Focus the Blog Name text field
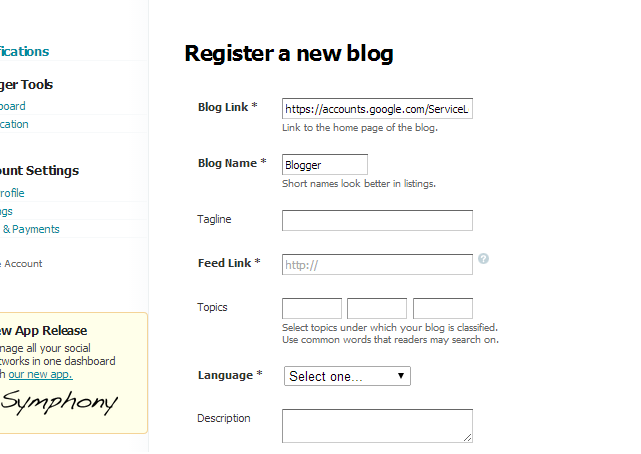Viewport: 641px width, 454px height. click(x=325, y=164)
